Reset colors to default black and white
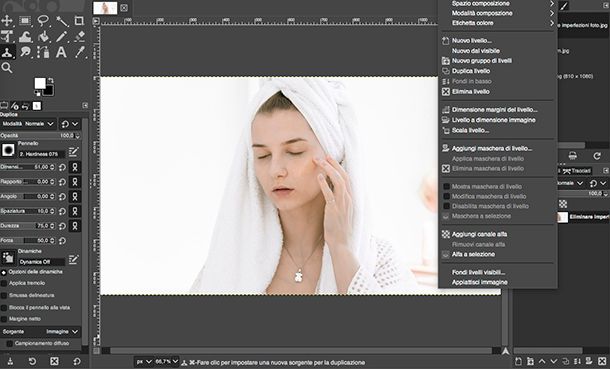The width and height of the screenshot is (610, 369). [37, 93]
